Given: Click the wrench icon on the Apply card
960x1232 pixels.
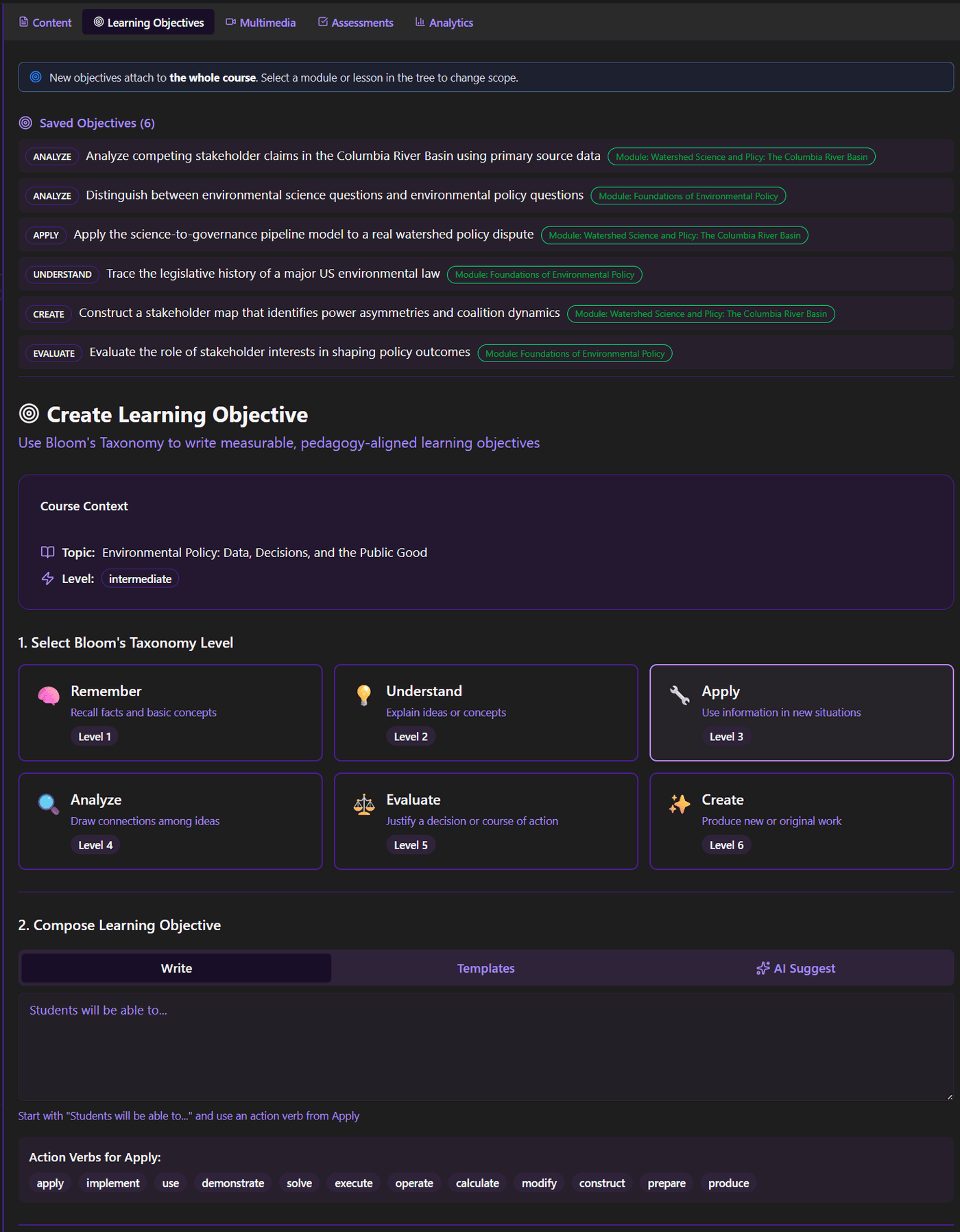Looking at the screenshot, I should coord(680,696).
